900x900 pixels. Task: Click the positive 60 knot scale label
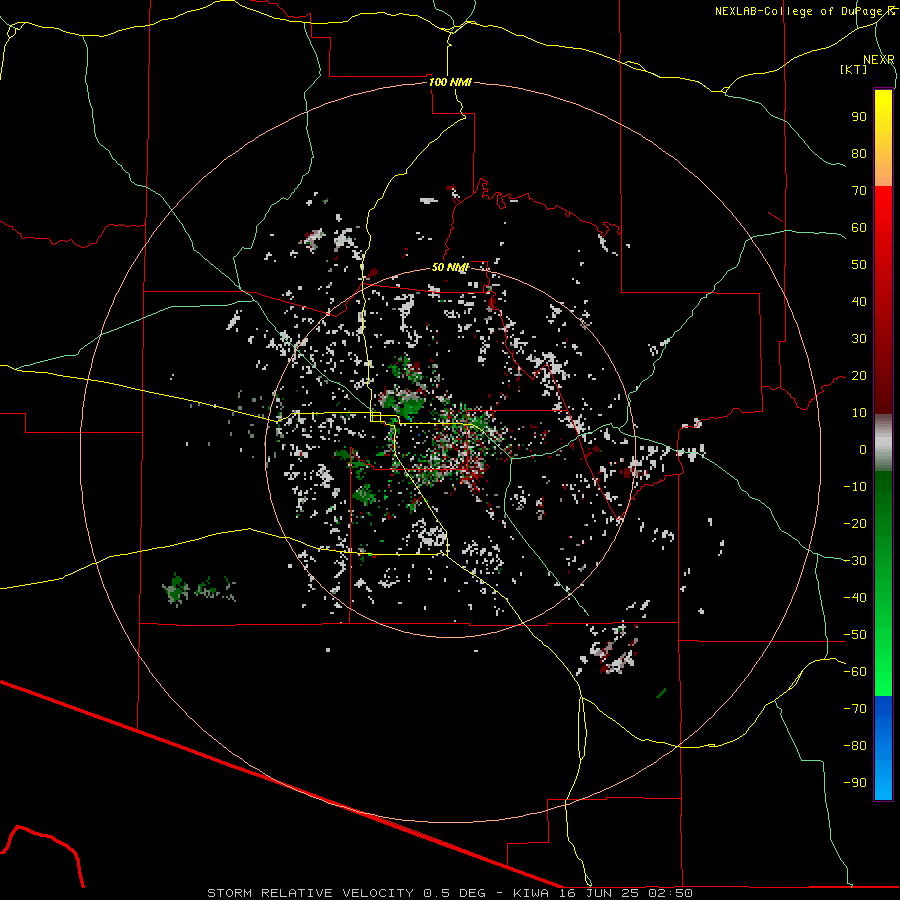click(x=859, y=227)
